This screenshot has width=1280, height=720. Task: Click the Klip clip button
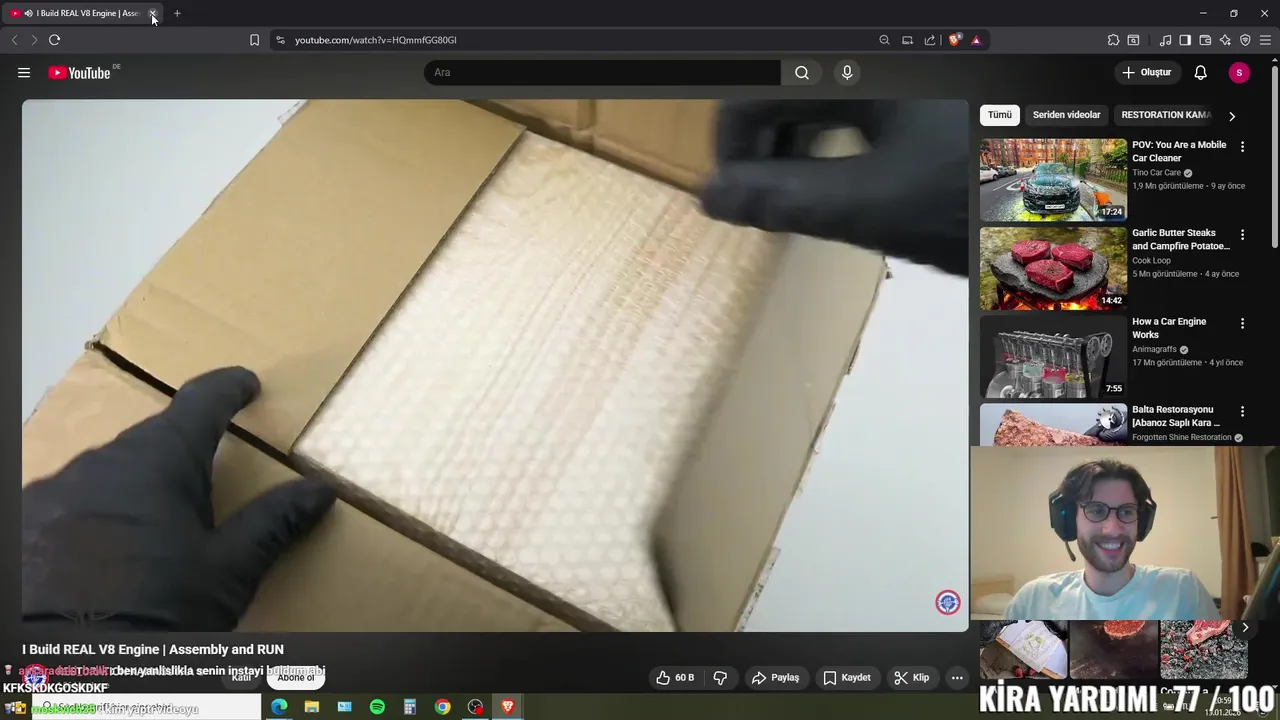pyautogui.click(x=911, y=678)
